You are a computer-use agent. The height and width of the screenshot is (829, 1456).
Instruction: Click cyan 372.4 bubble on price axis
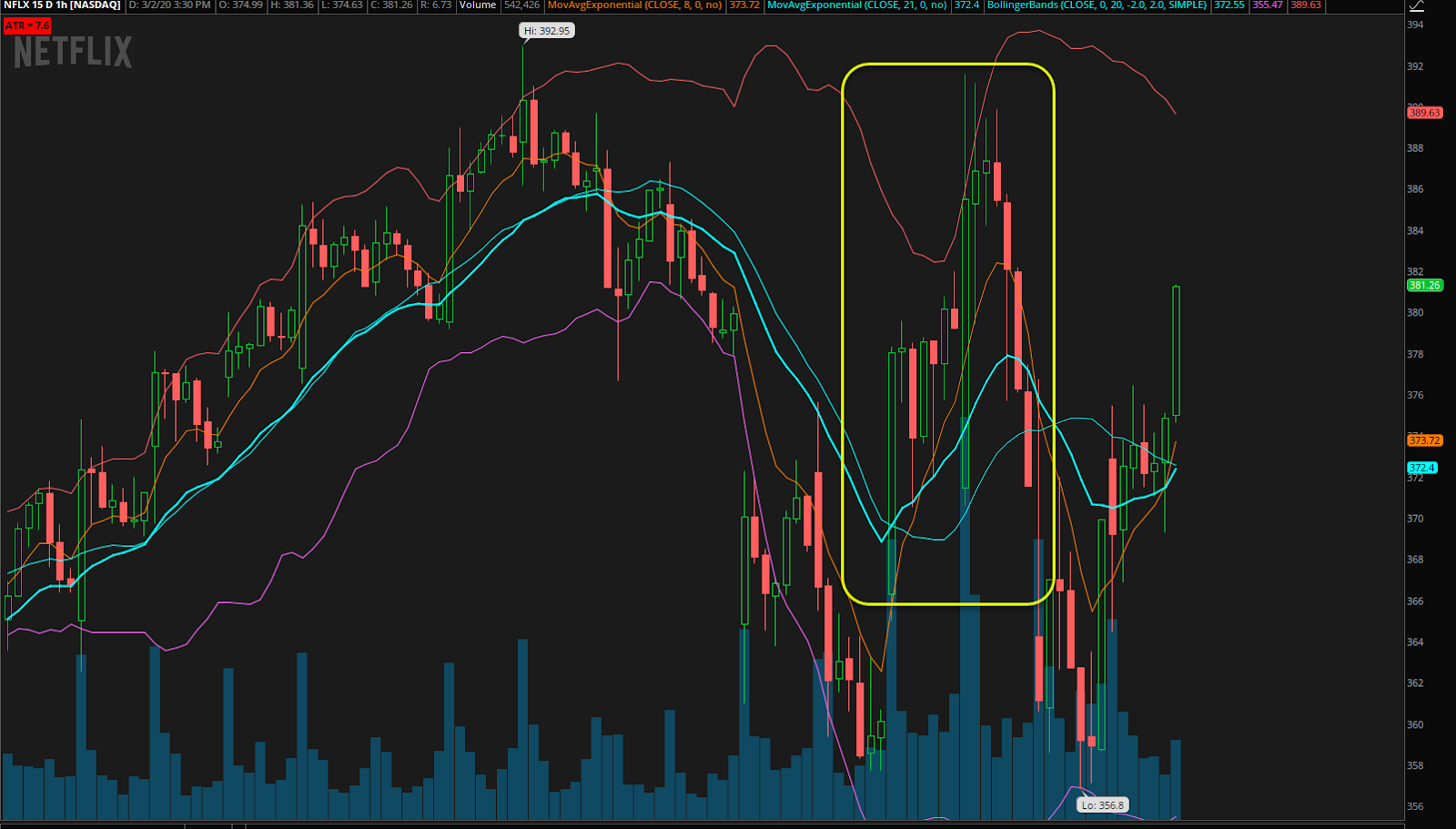[1421, 468]
